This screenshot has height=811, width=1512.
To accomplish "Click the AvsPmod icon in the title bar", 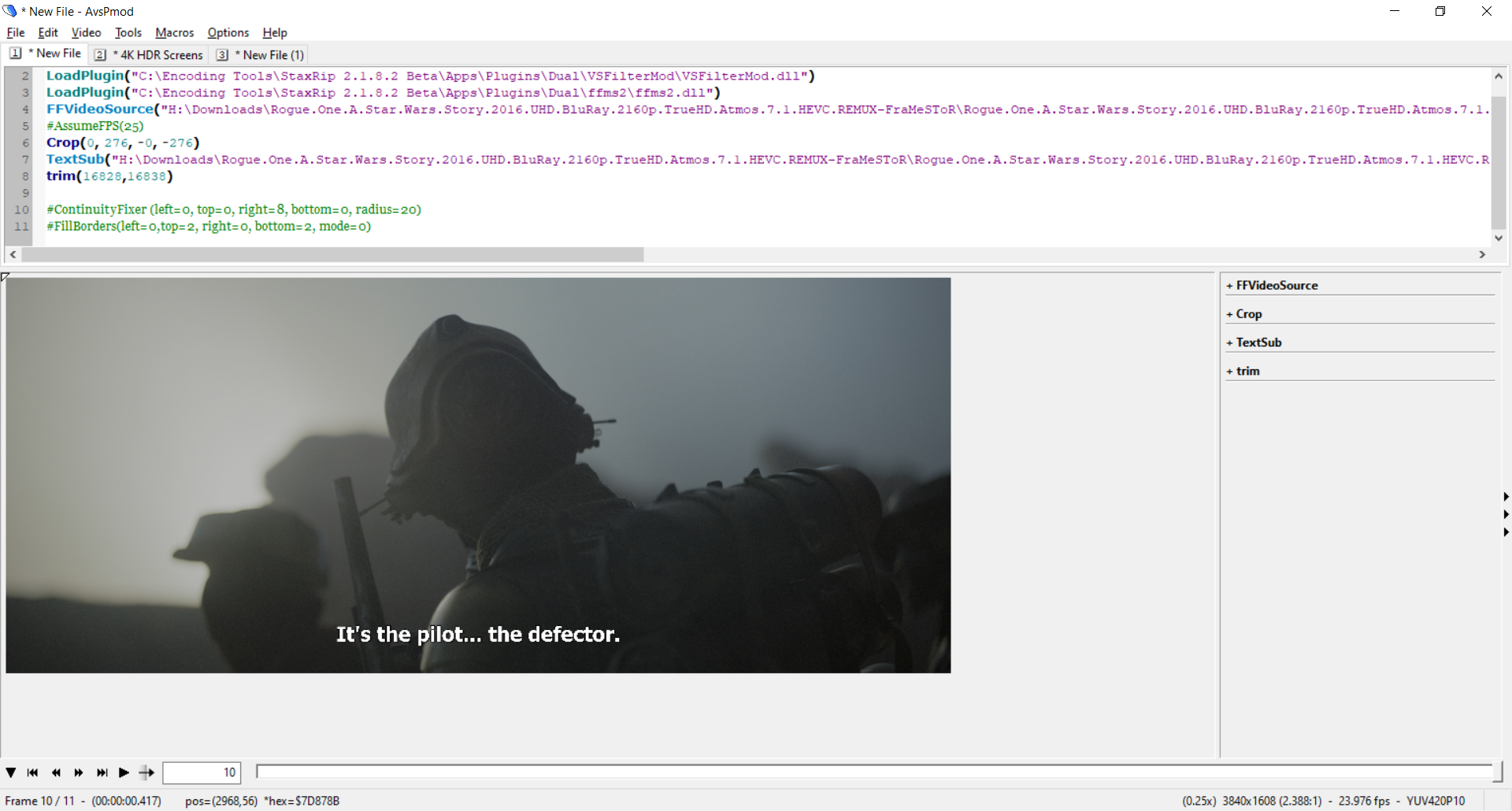I will click(x=9, y=10).
